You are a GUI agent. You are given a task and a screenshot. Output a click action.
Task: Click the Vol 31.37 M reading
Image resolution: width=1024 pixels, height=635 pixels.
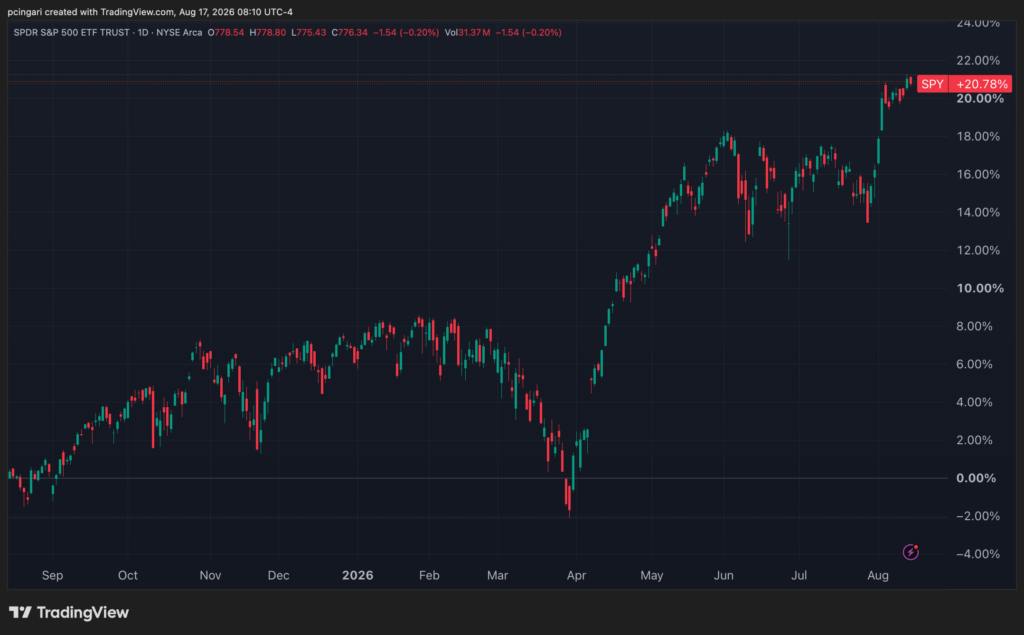(467, 32)
